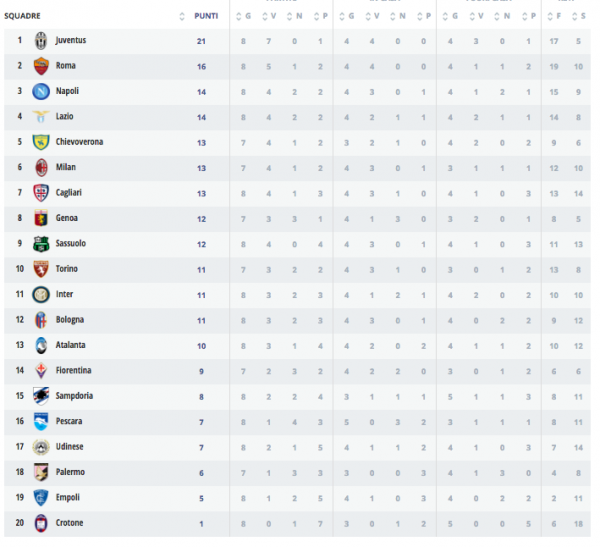Image resolution: width=600 pixels, height=547 pixels.
Task: Click the PUNTI column header
Action: [206, 15]
